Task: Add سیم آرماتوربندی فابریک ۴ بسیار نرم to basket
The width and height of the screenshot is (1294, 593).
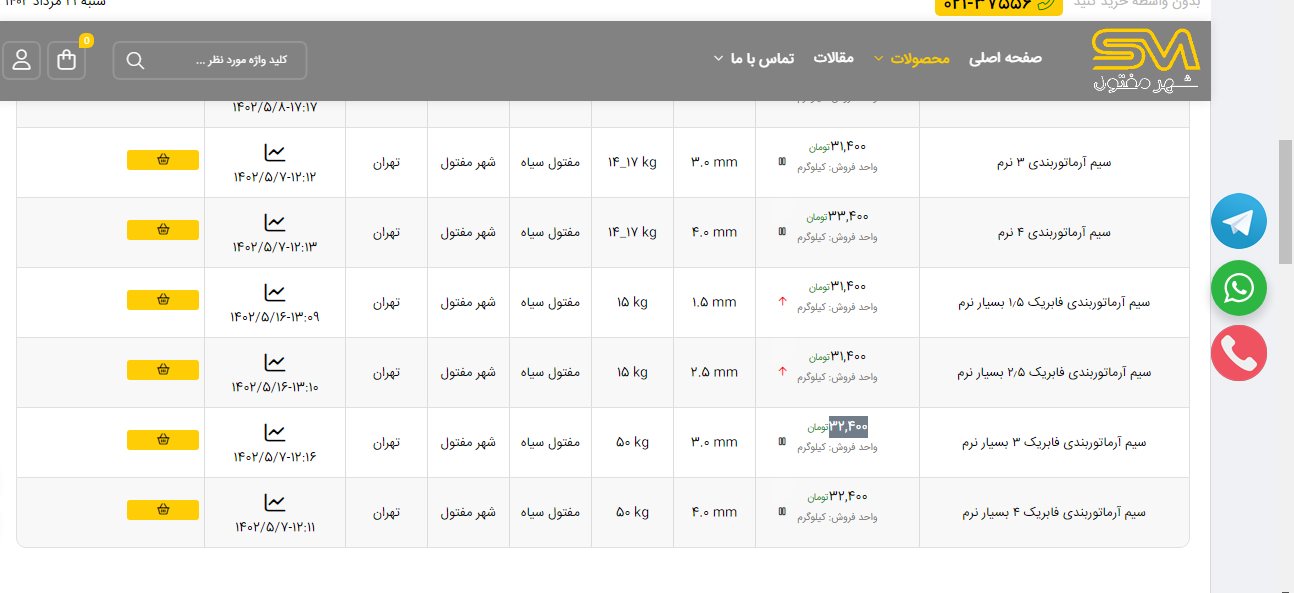Action: tap(163, 510)
